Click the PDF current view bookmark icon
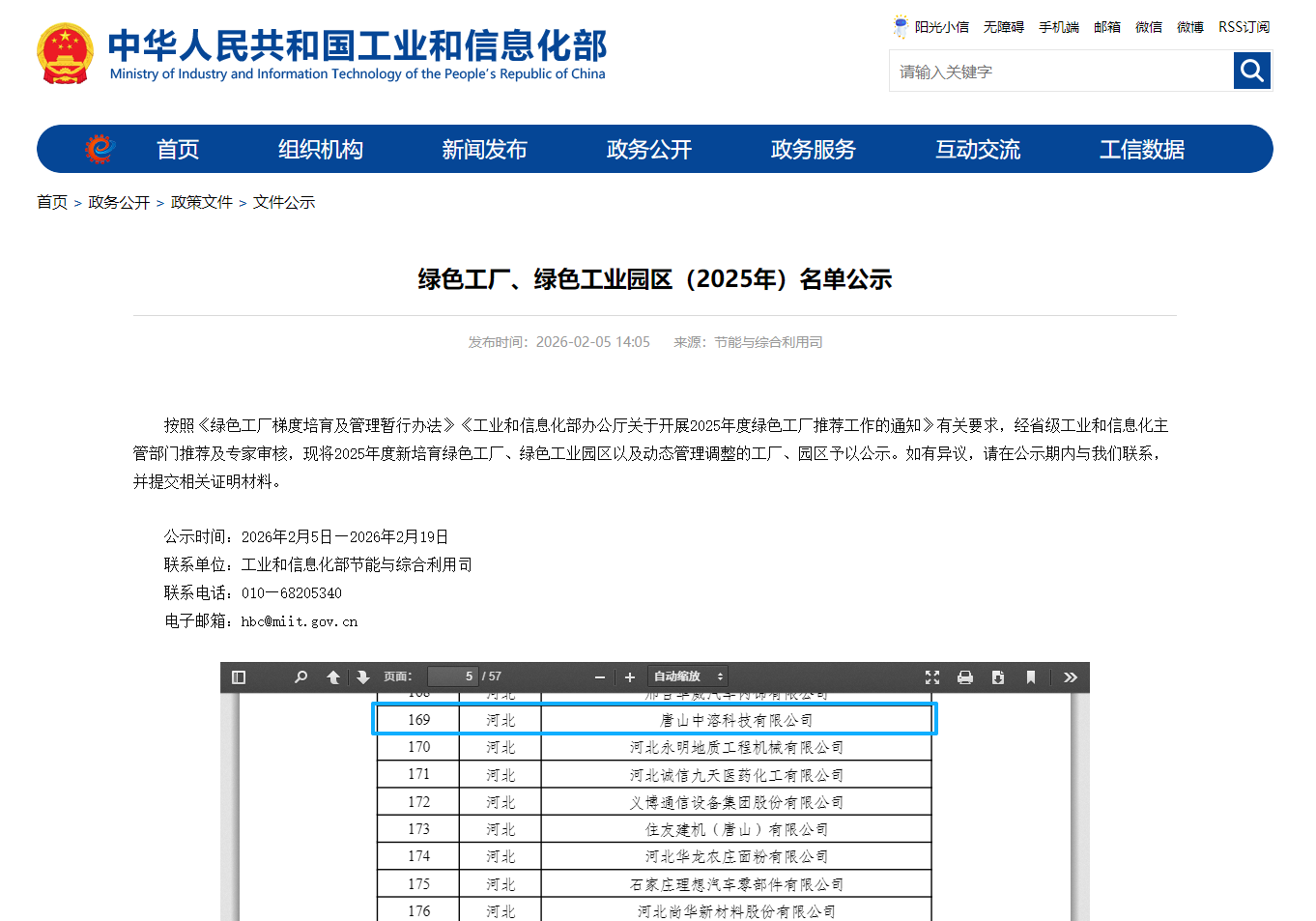 pos(1031,677)
